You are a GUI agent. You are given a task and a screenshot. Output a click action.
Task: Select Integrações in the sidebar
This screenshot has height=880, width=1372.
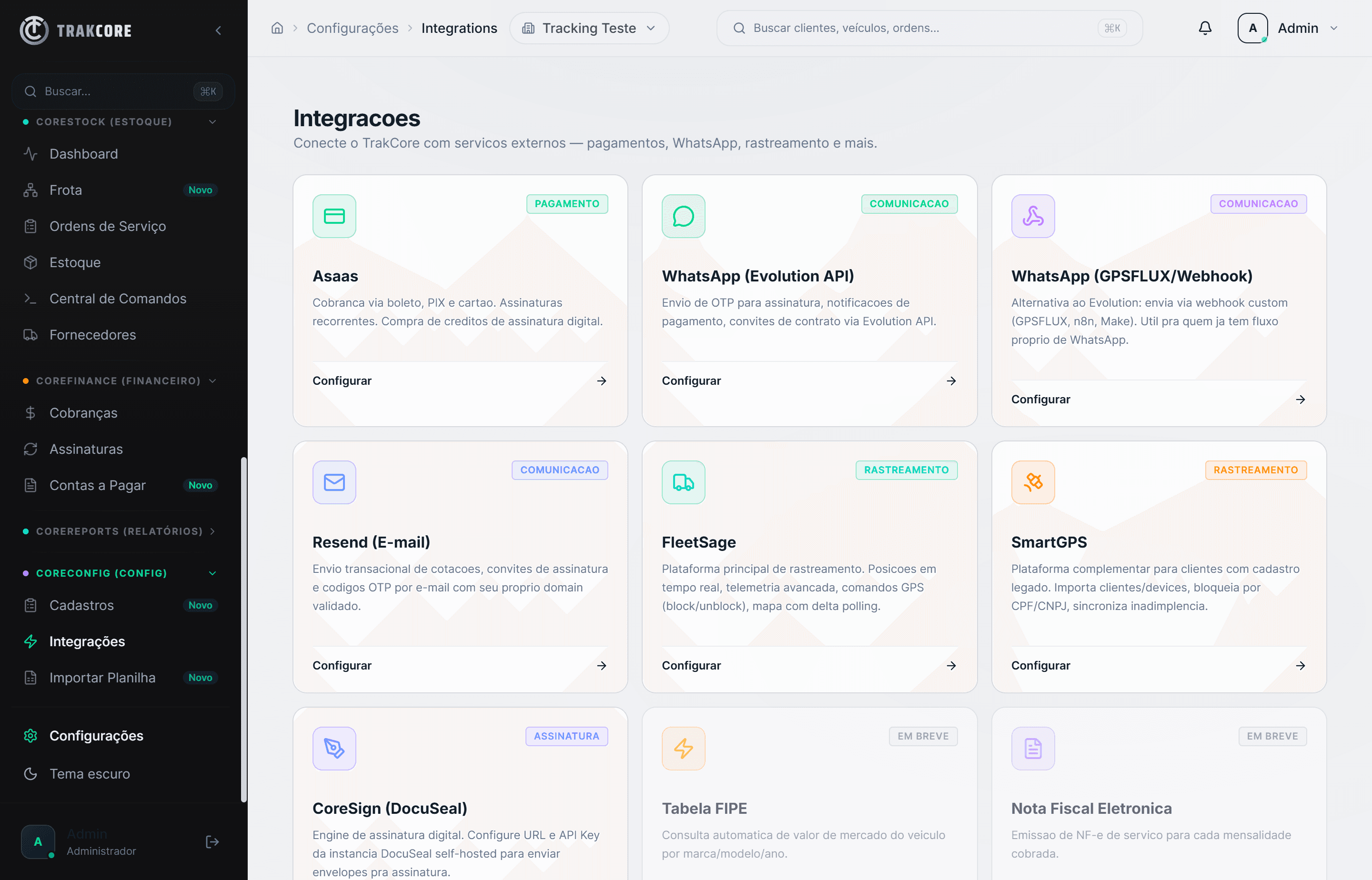pyautogui.click(x=120, y=641)
